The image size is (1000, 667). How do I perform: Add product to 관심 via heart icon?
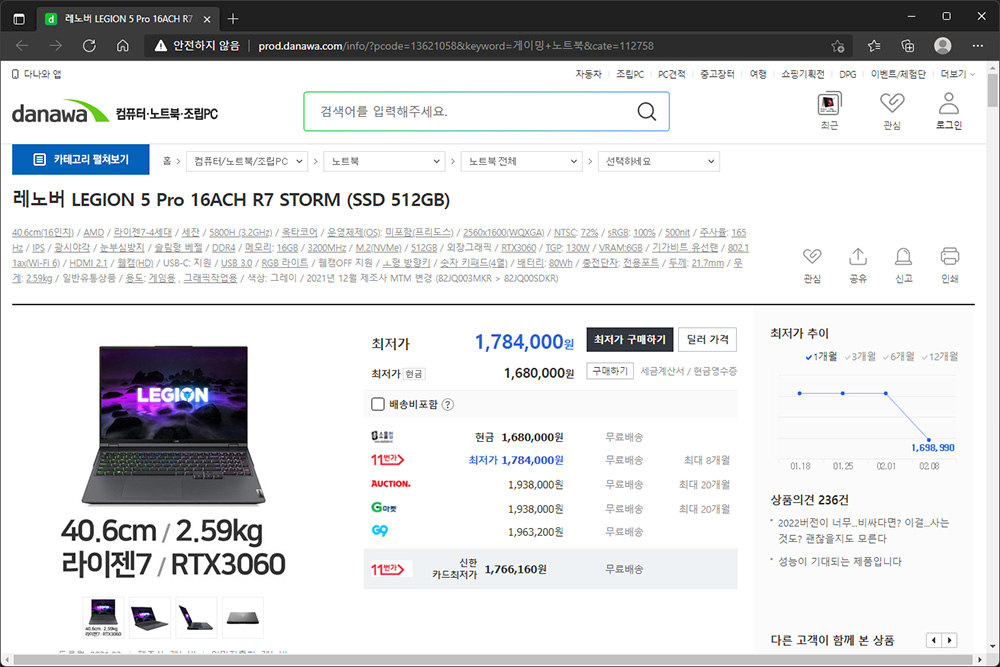pos(812,256)
